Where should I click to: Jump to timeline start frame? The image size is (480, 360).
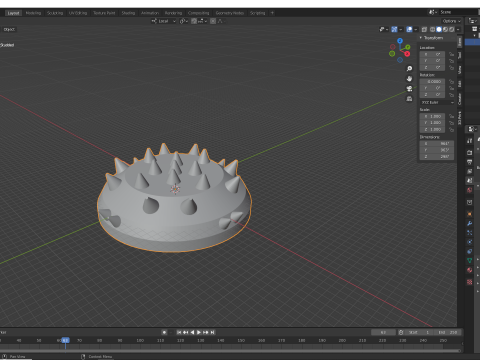click(179, 332)
